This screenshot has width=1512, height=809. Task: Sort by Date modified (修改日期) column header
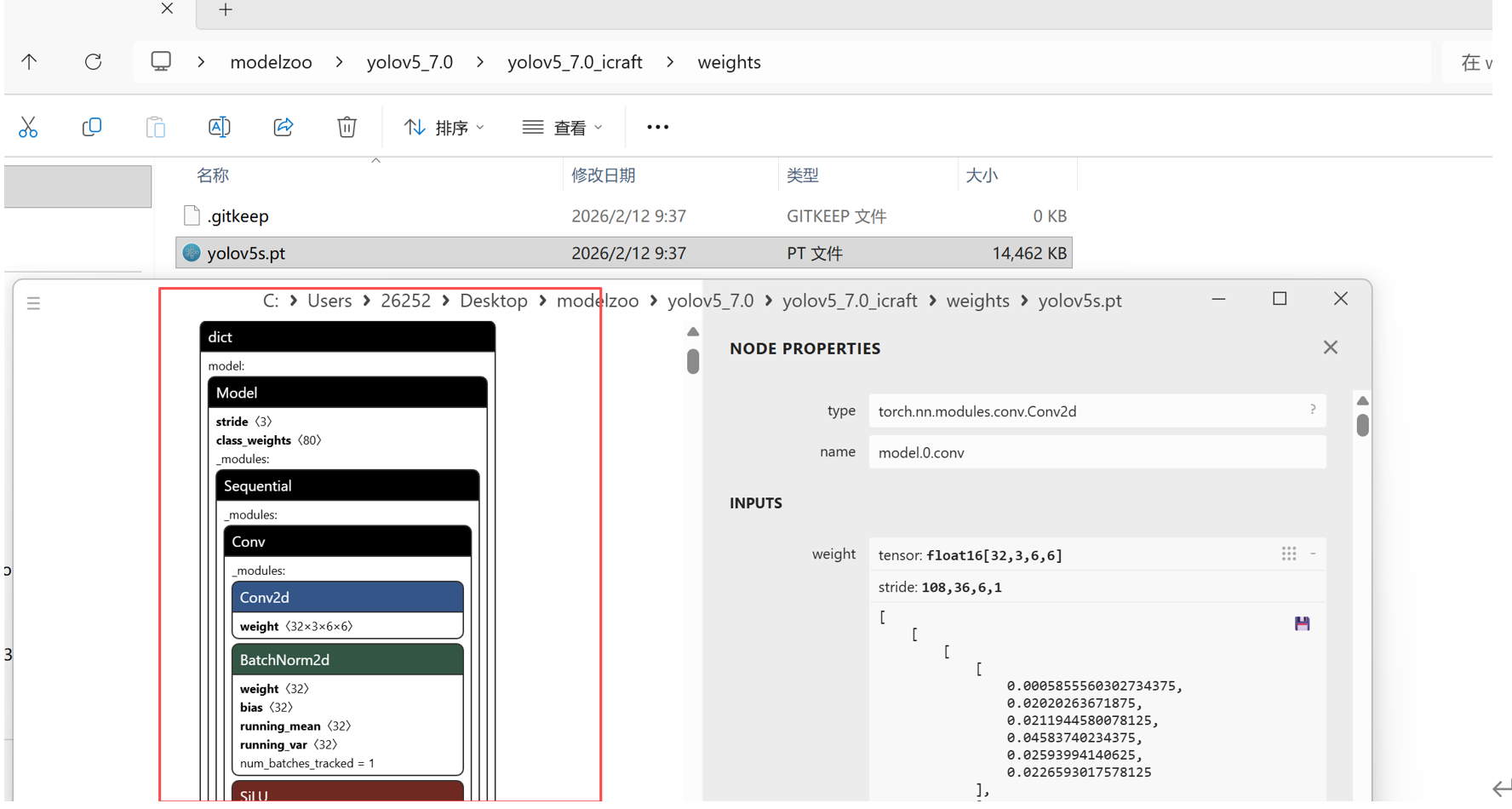point(603,175)
